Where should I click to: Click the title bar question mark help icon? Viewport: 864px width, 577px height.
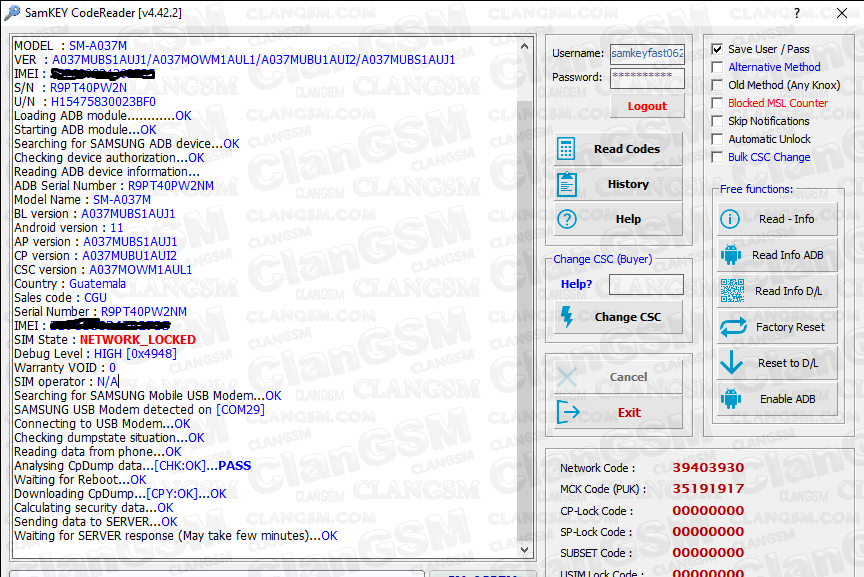pyautogui.click(x=797, y=13)
